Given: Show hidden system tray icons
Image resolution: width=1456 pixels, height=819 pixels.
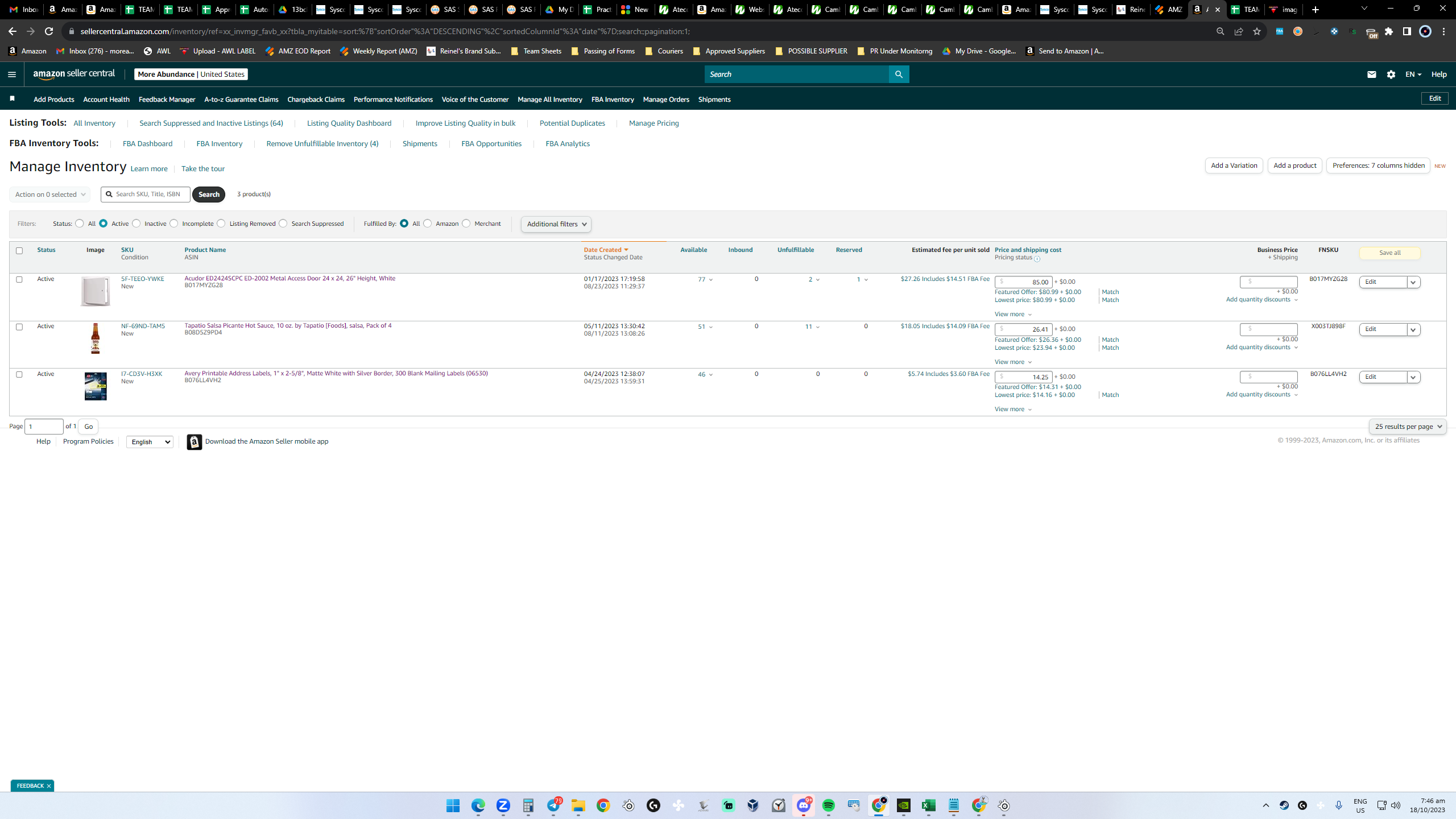Looking at the screenshot, I should point(1266,805).
